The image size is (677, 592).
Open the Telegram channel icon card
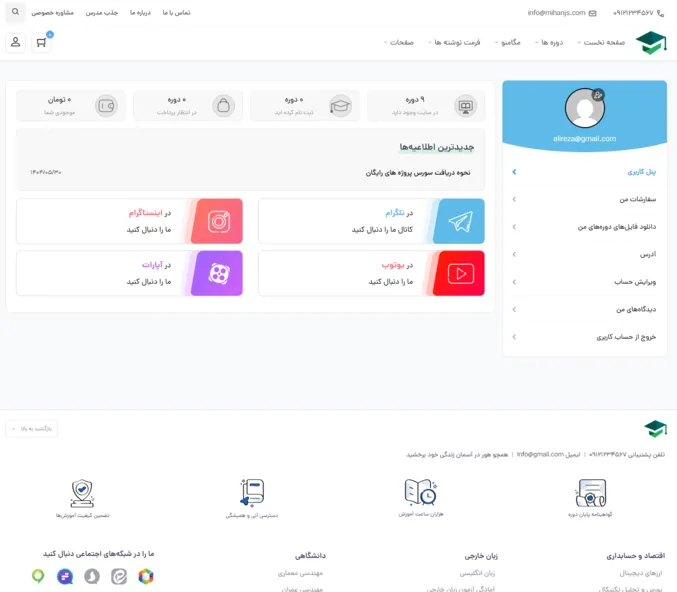459,221
